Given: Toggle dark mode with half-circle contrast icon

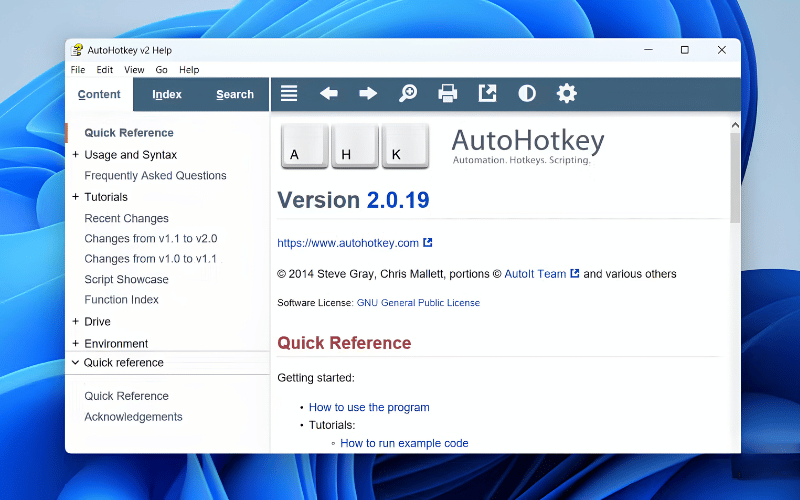Looking at the screenshot, I should tap(527, 93).
